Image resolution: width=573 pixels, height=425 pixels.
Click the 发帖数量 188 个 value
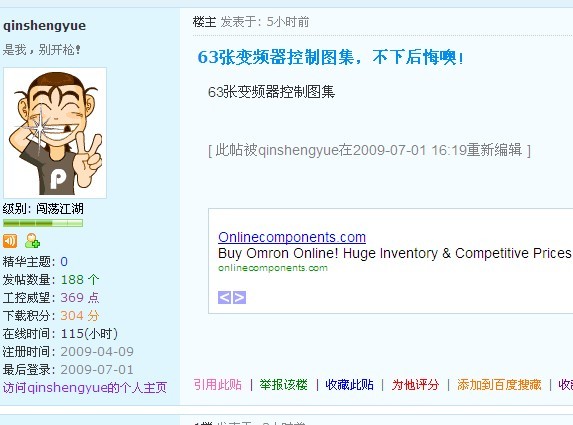(80, 280)
